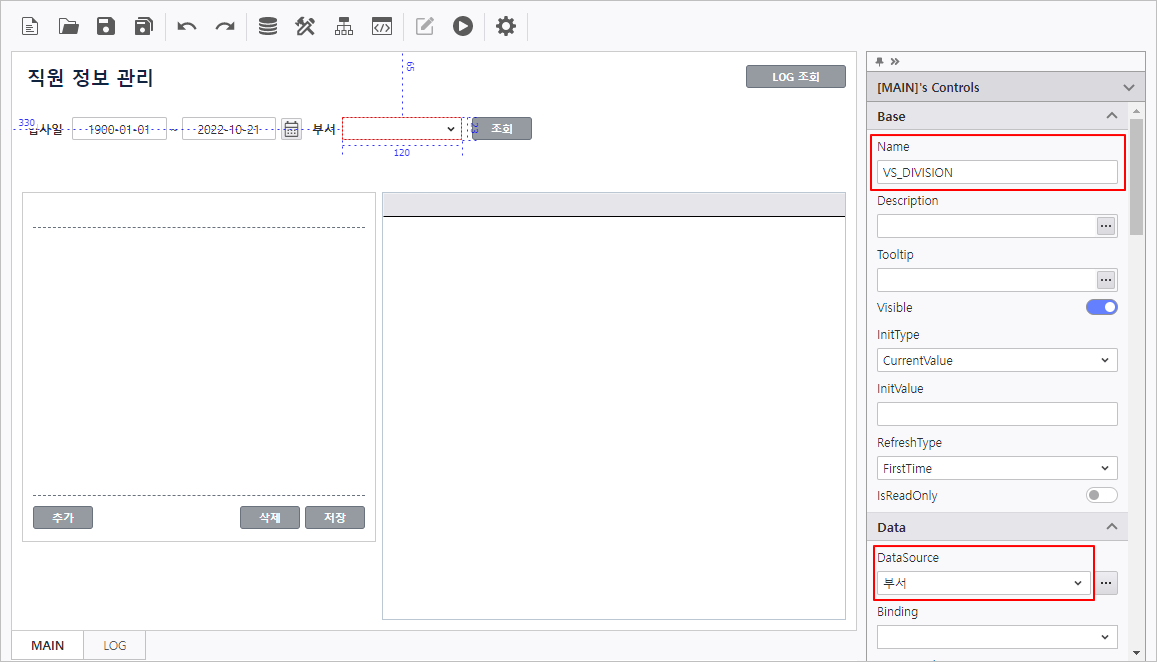Click the Name input field
The height and width of the screenshot is (662, 1157).
coord(996,172)
